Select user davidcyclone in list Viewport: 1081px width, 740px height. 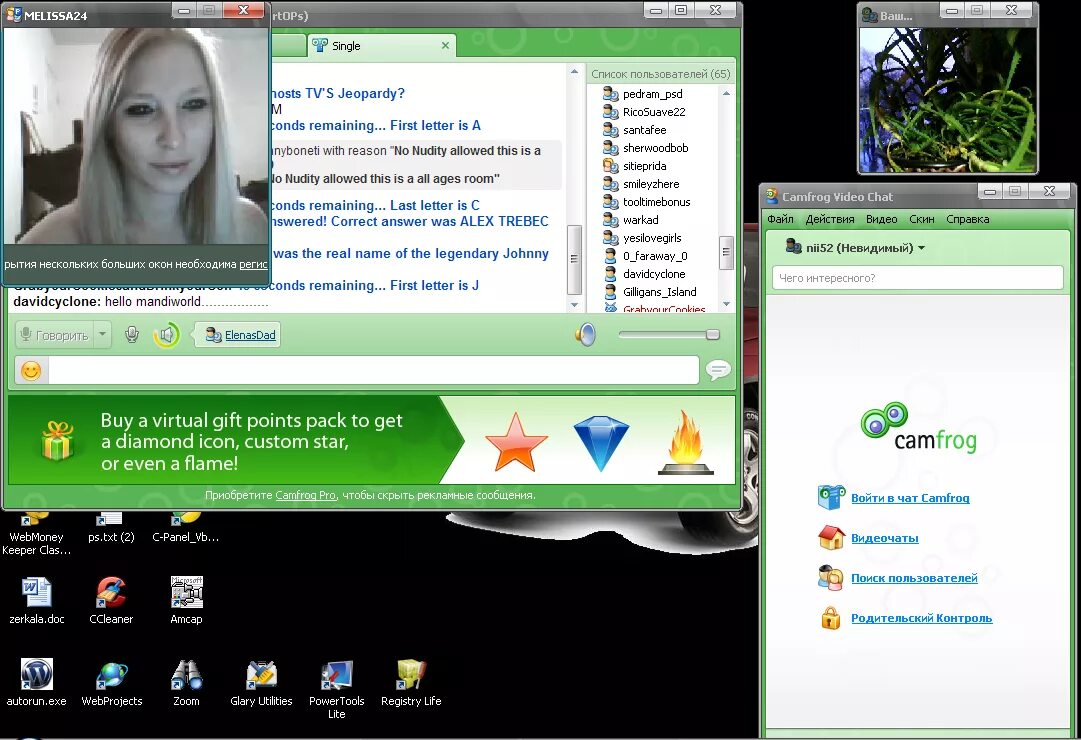654,274
